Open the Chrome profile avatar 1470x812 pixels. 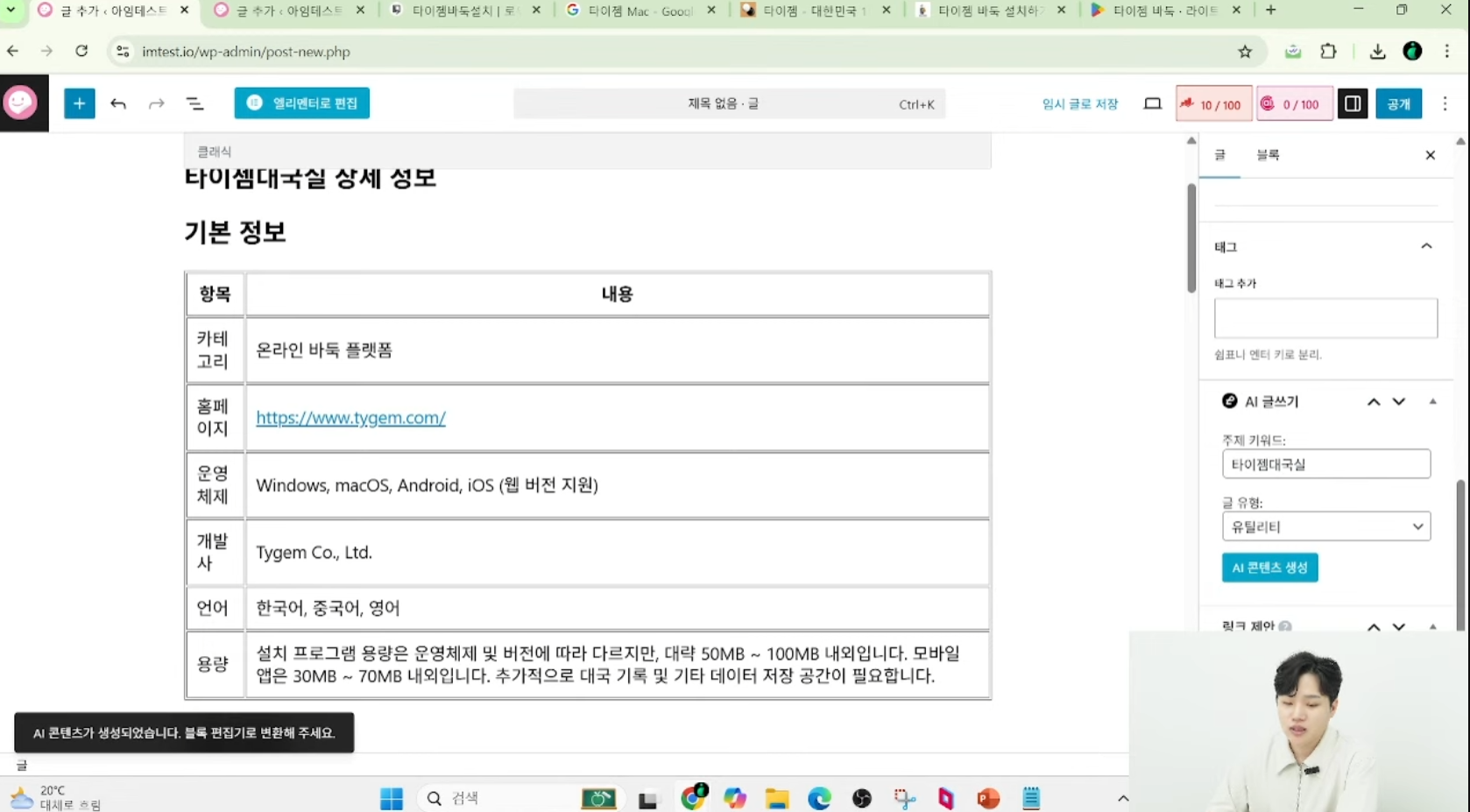coord(1412,52)
